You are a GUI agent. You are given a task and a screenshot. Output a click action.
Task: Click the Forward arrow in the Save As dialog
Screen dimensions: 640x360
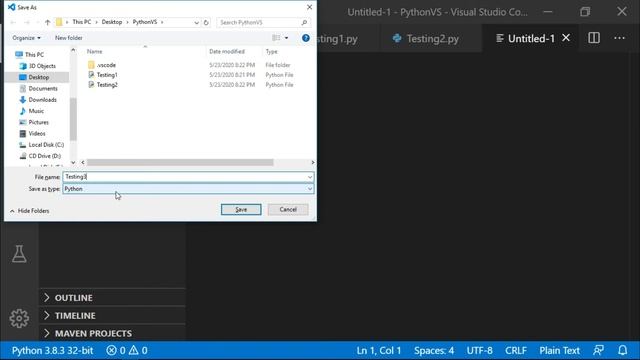coord(27,22)
